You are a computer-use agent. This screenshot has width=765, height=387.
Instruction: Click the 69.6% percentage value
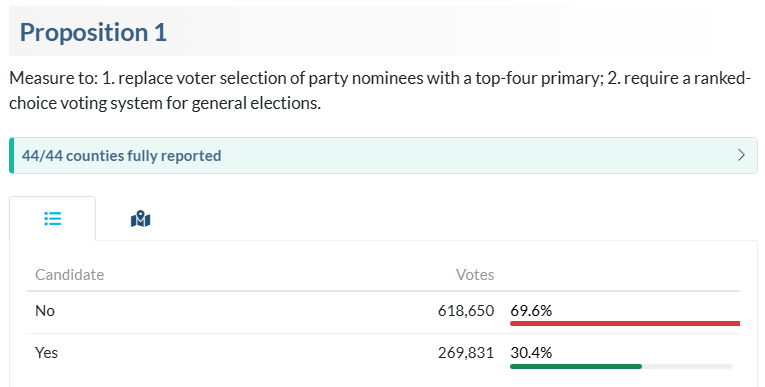(x=531, y=311)
